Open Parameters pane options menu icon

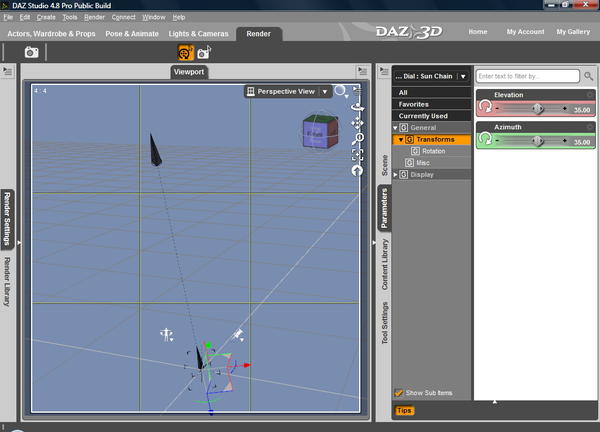(x=384, y=71)
